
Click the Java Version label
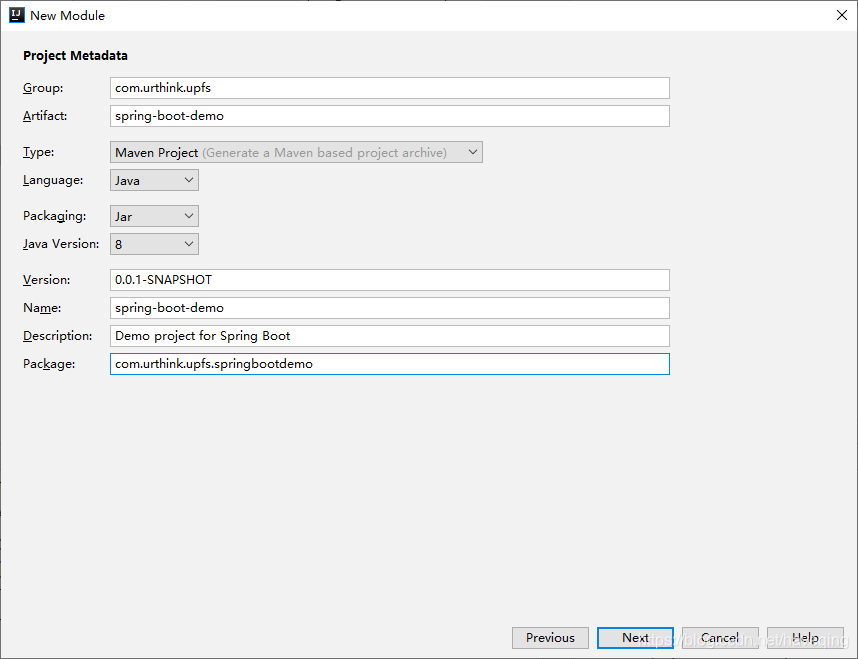click(61, 244)
